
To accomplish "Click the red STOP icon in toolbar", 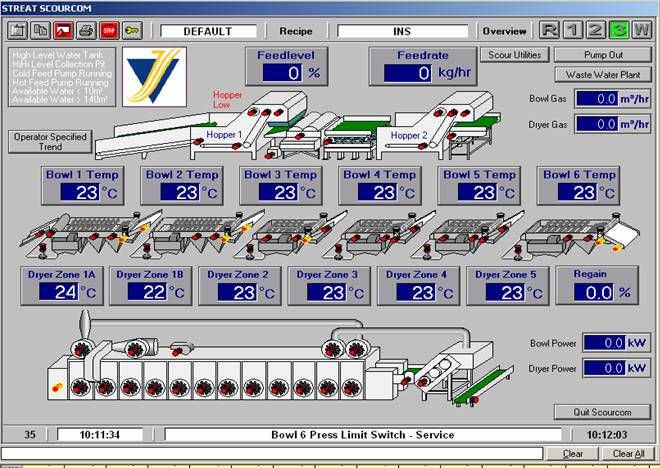I will click(x=109, y=31).
